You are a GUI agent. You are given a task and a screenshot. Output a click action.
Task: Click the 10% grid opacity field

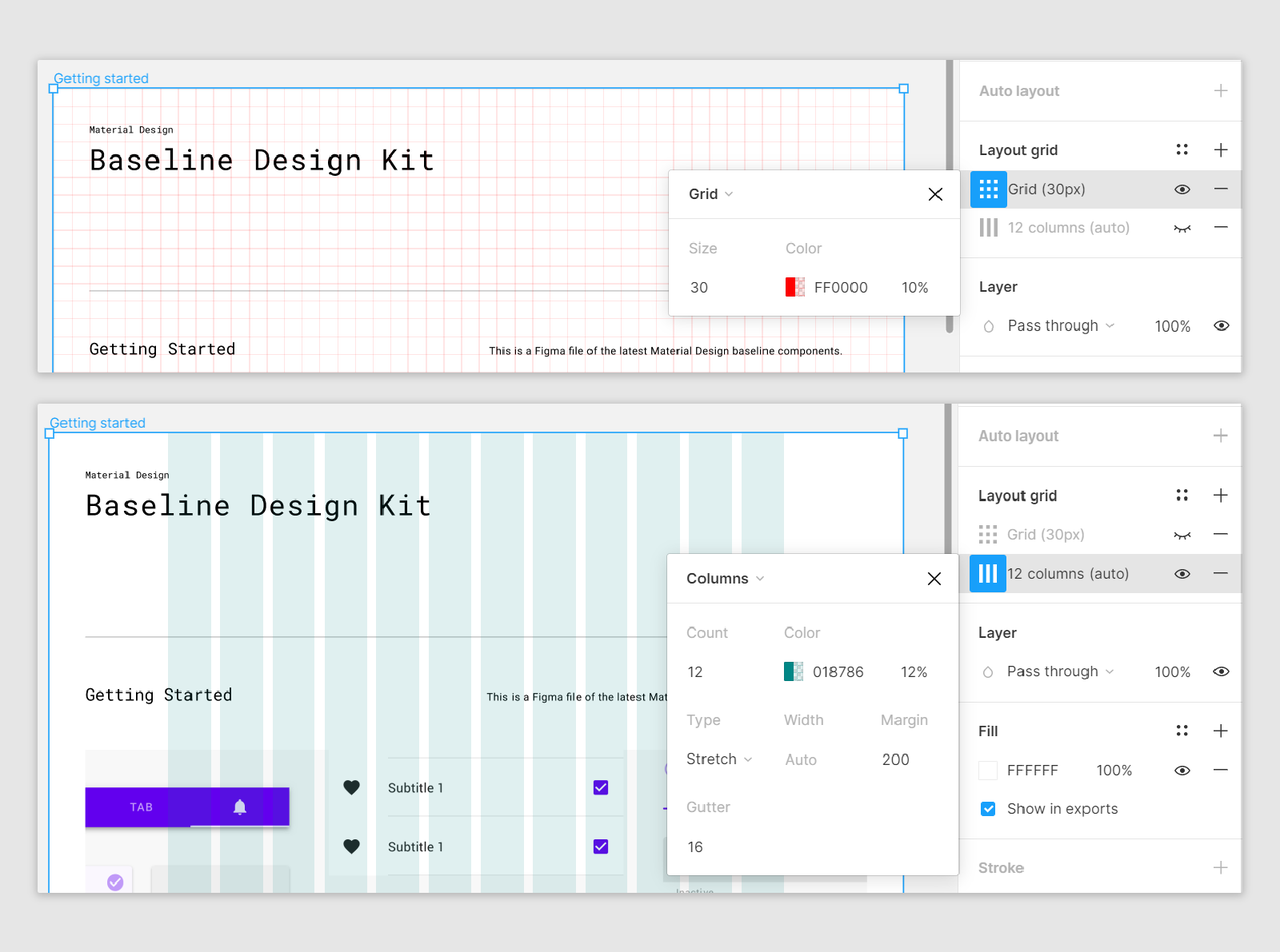[915, 288]
